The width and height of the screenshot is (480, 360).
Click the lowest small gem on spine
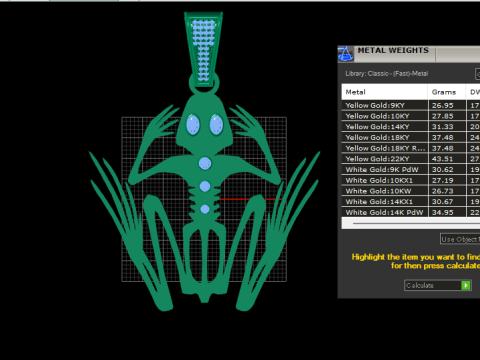coord(205,209)
